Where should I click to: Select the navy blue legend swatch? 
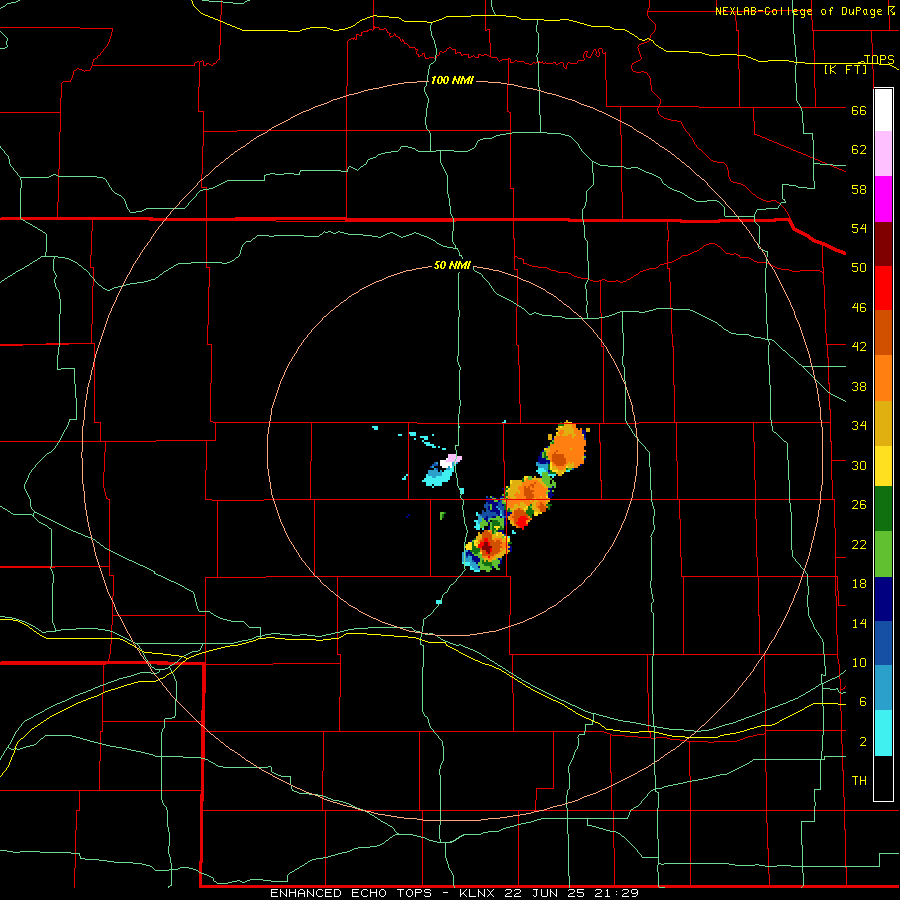(883, 599)
